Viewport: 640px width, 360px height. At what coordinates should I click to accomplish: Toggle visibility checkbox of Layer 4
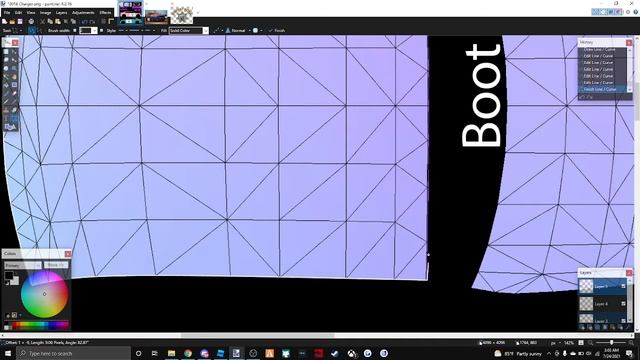(623, 304)
